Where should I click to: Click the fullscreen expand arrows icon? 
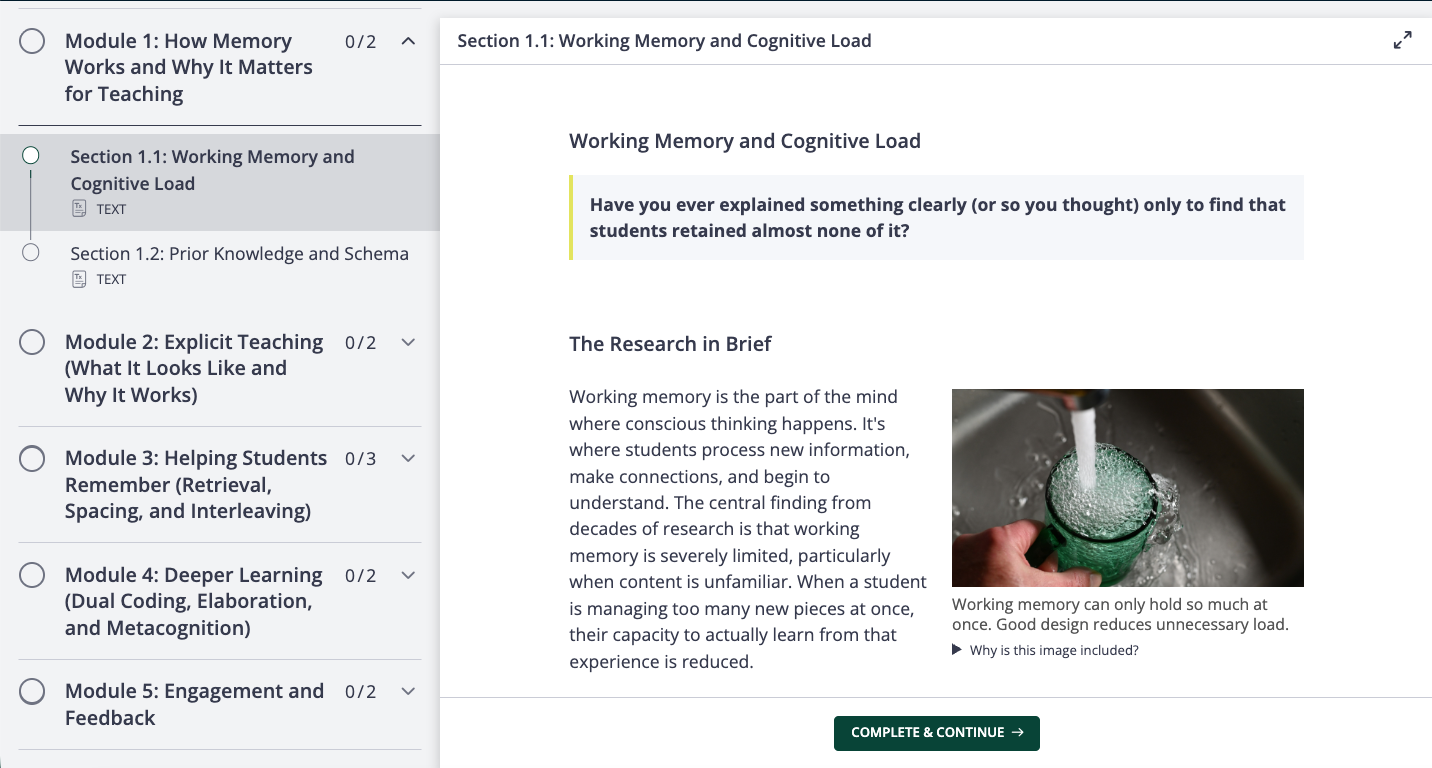(1403, 40)
